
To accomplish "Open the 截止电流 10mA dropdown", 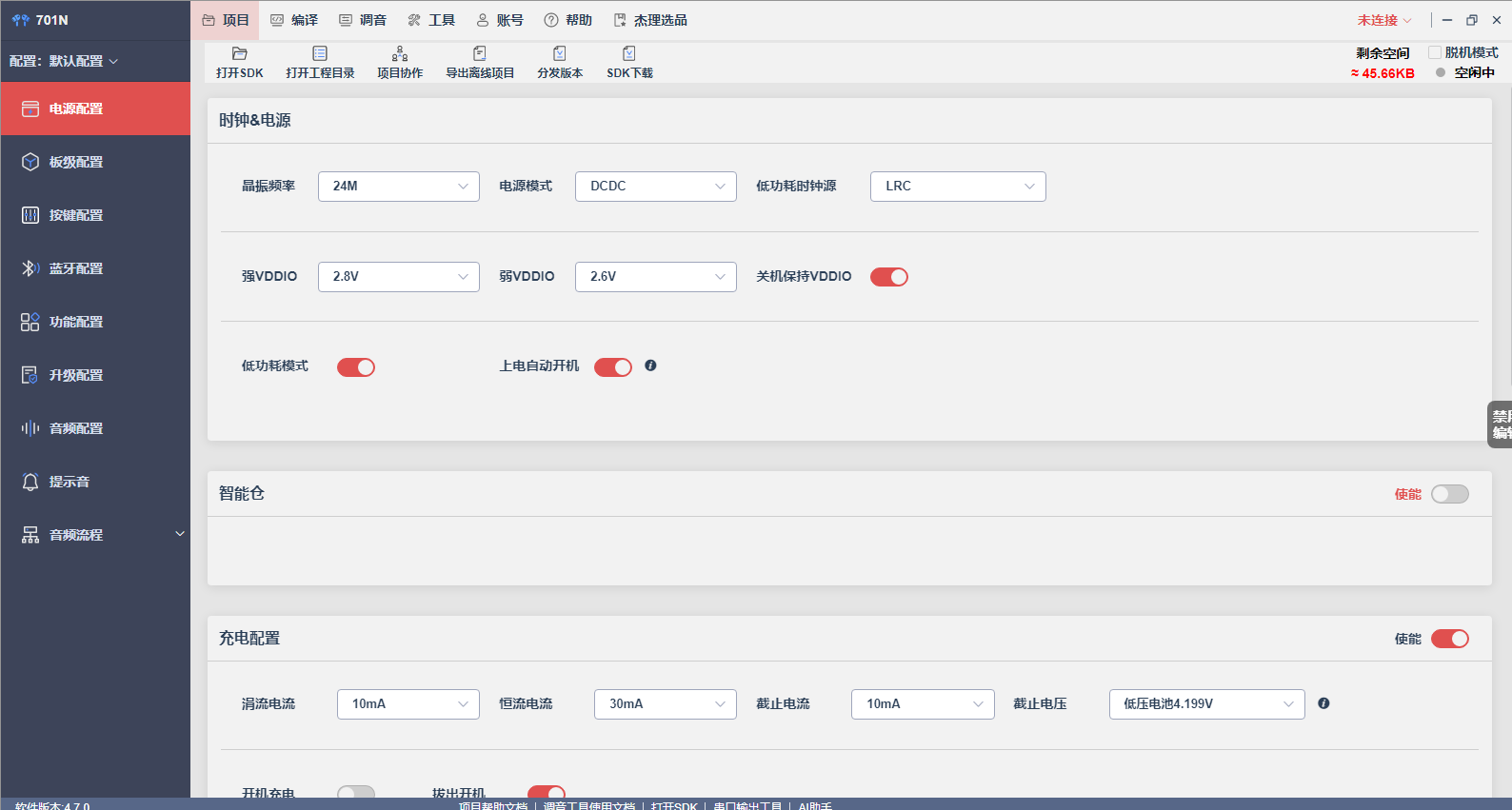I will pos(923,704).
